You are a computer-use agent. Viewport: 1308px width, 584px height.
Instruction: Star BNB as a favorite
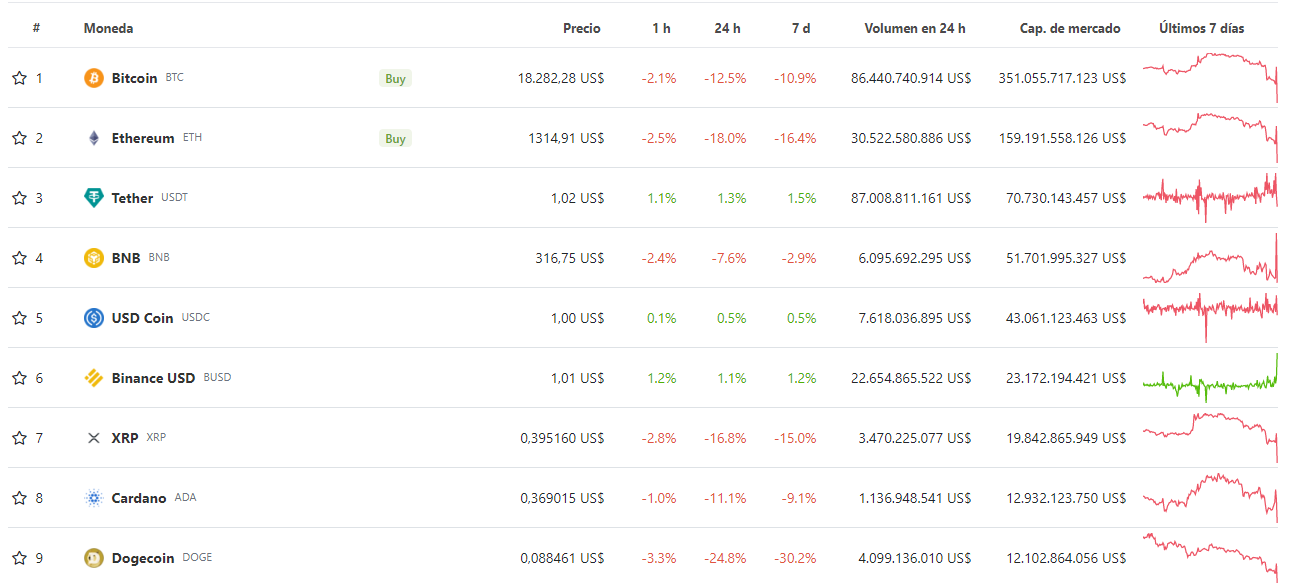click(19, 258)
